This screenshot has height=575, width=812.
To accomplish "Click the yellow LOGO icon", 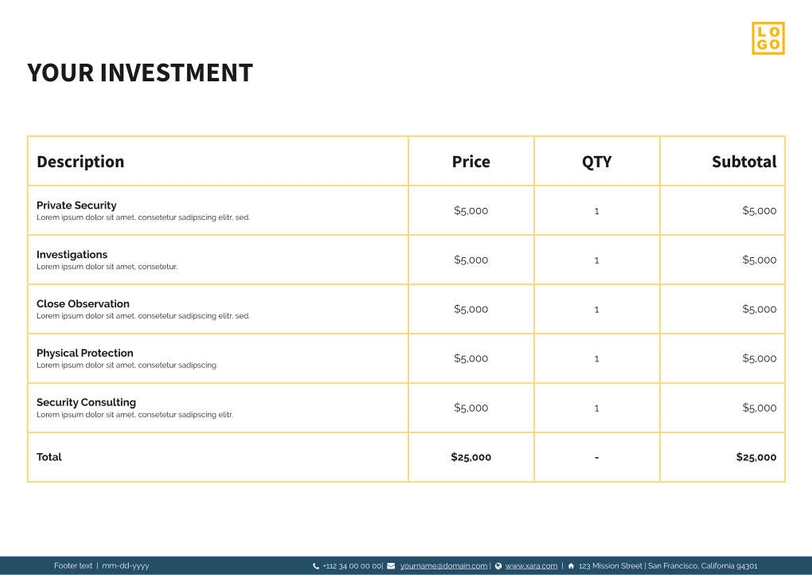I will pos(768,38).
